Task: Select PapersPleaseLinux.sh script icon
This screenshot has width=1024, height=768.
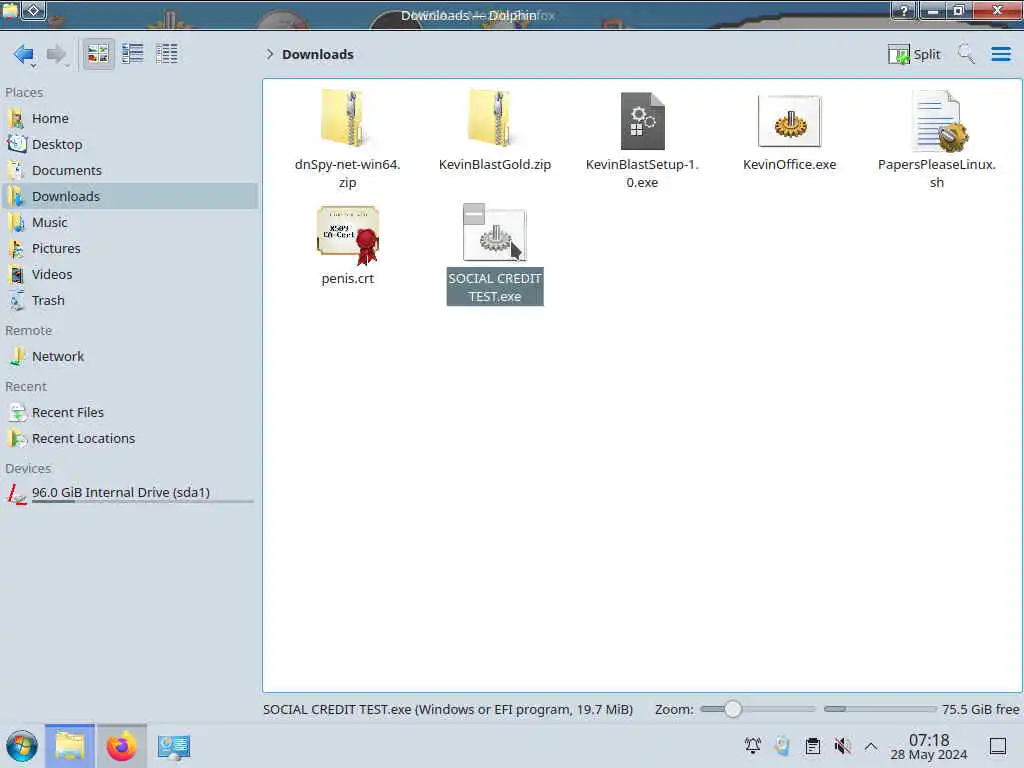Action: coord(938,121)
